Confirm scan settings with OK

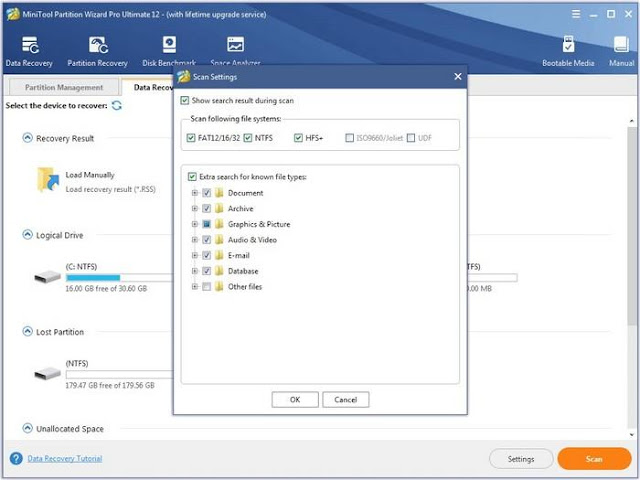pos(295,400)
